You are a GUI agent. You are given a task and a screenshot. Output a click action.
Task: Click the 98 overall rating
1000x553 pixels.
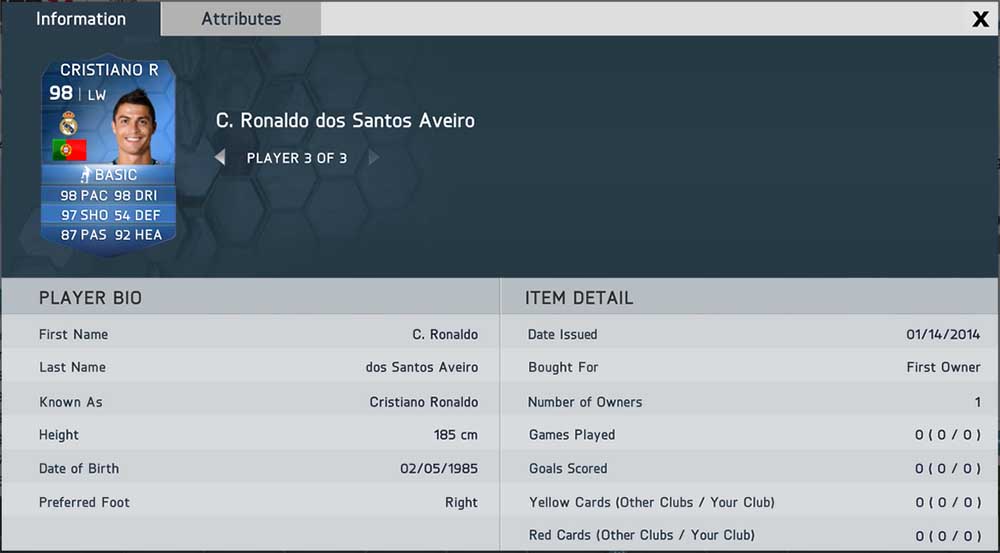pos(61,93)
